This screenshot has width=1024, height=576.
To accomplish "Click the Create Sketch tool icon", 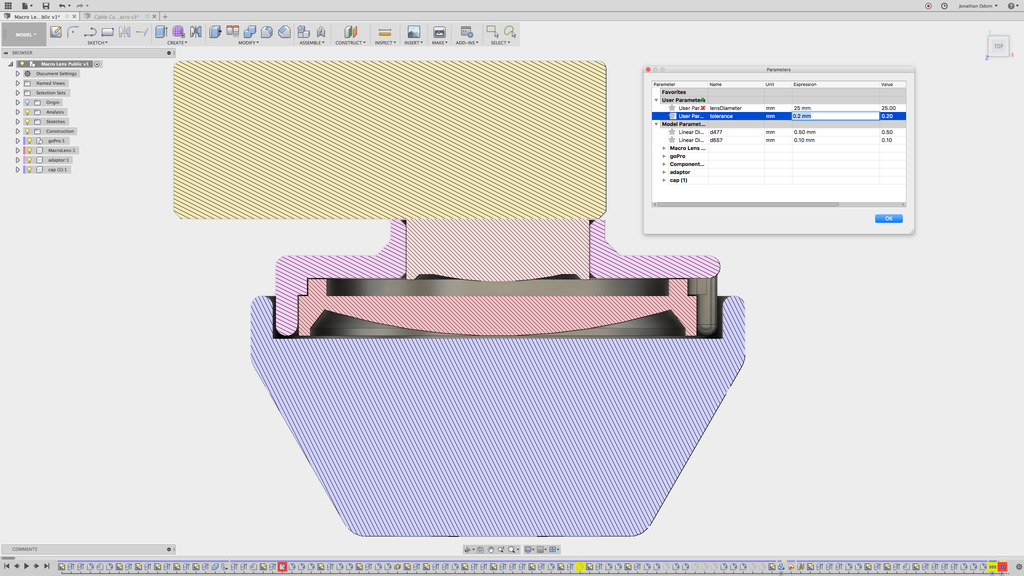I will [56, 32].
